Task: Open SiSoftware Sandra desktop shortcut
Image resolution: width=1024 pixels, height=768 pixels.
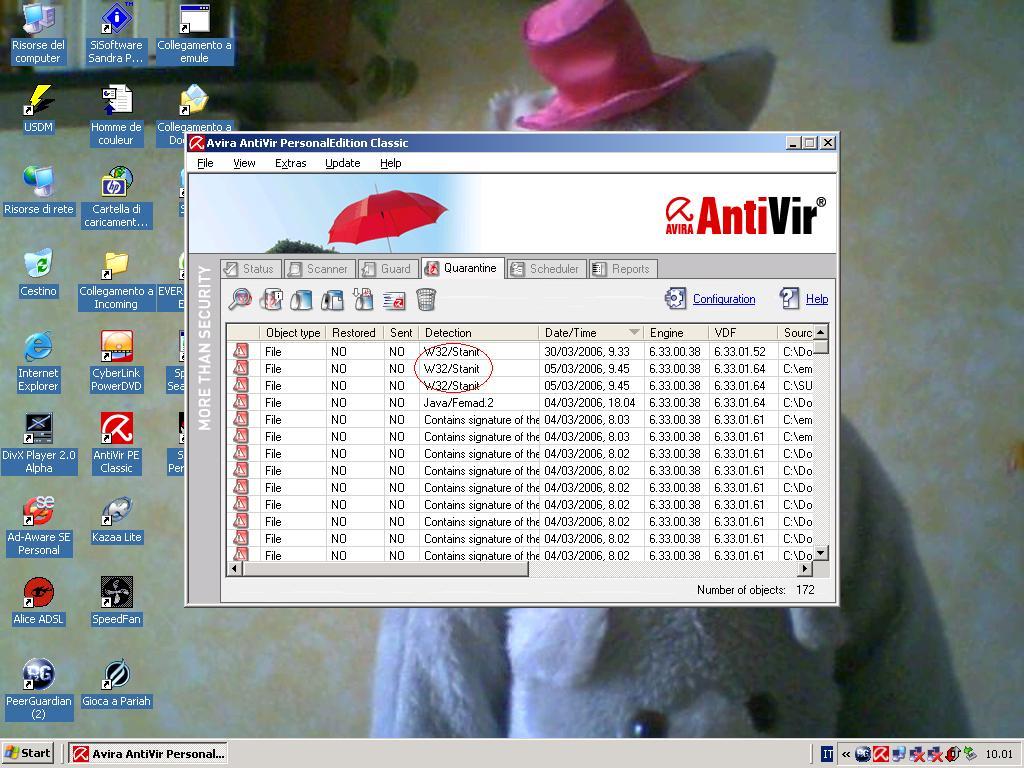Action: tap(116, 33)
